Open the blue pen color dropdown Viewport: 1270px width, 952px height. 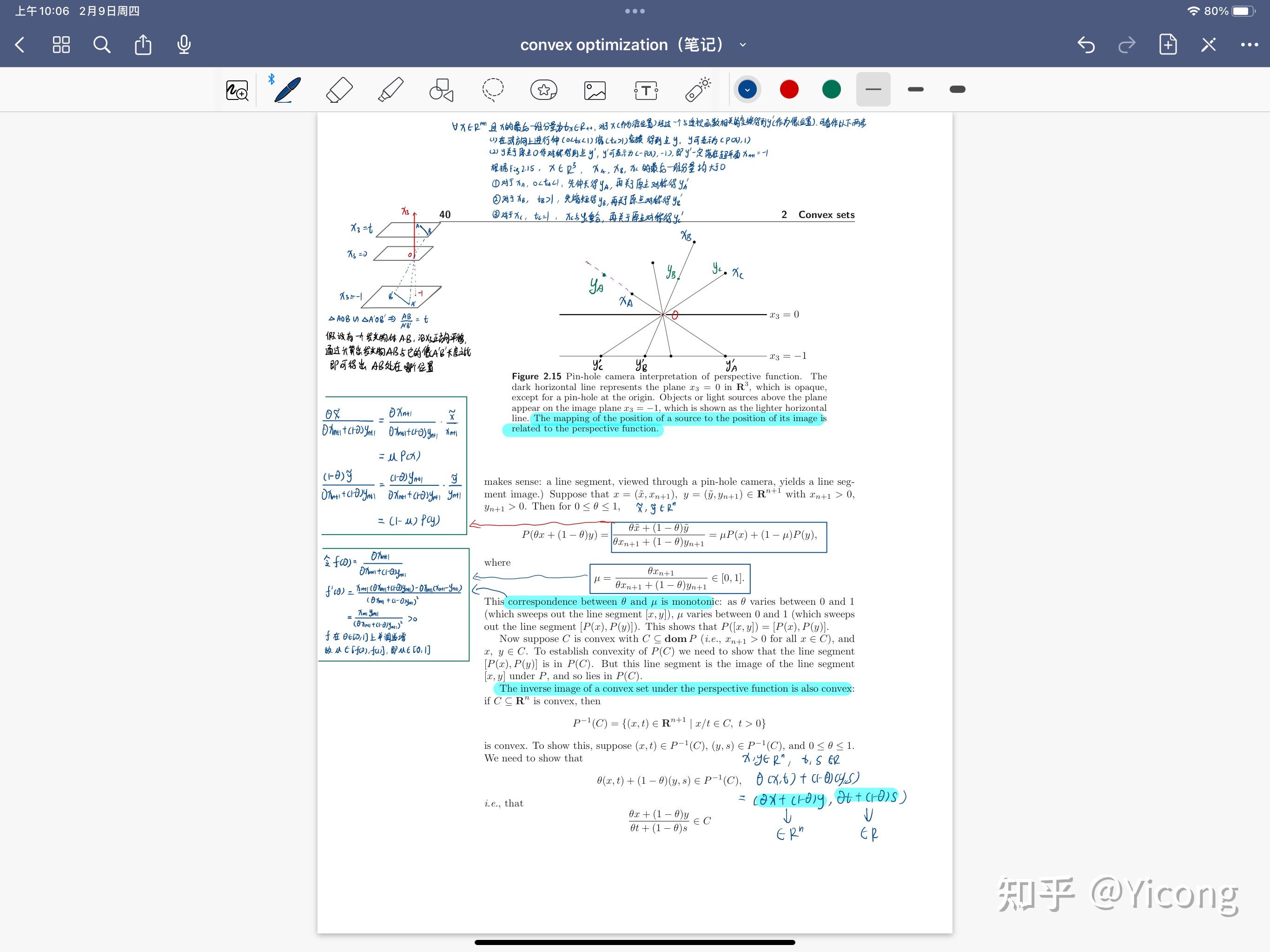(x=747, y=89)
